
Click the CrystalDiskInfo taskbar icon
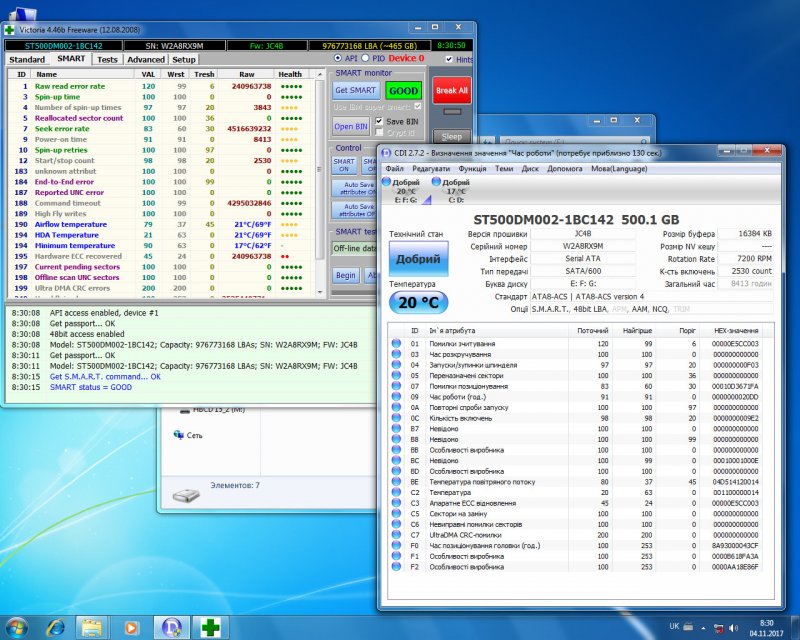tap(171, 626)
